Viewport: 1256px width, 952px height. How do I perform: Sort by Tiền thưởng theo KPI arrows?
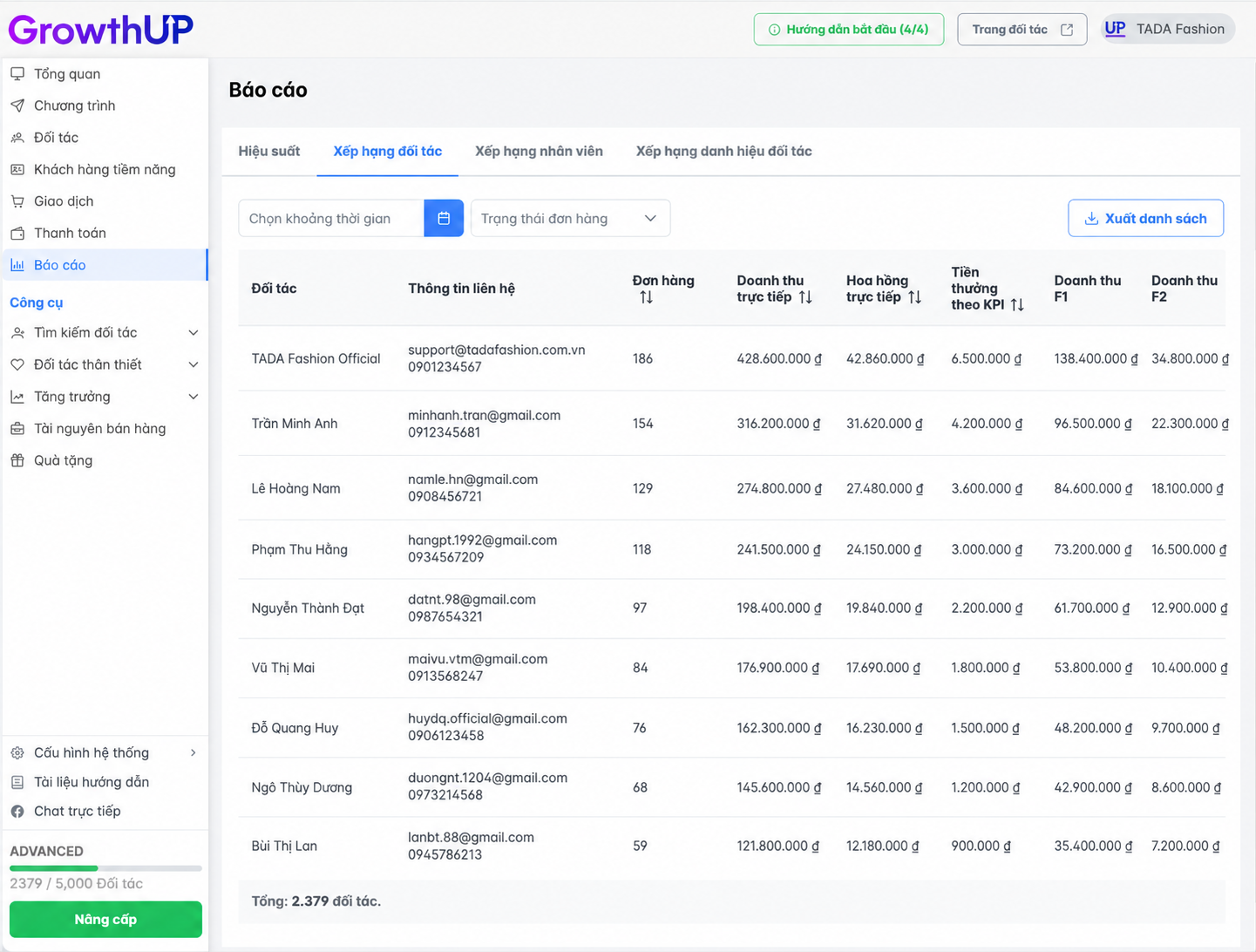pos(1017,304)
